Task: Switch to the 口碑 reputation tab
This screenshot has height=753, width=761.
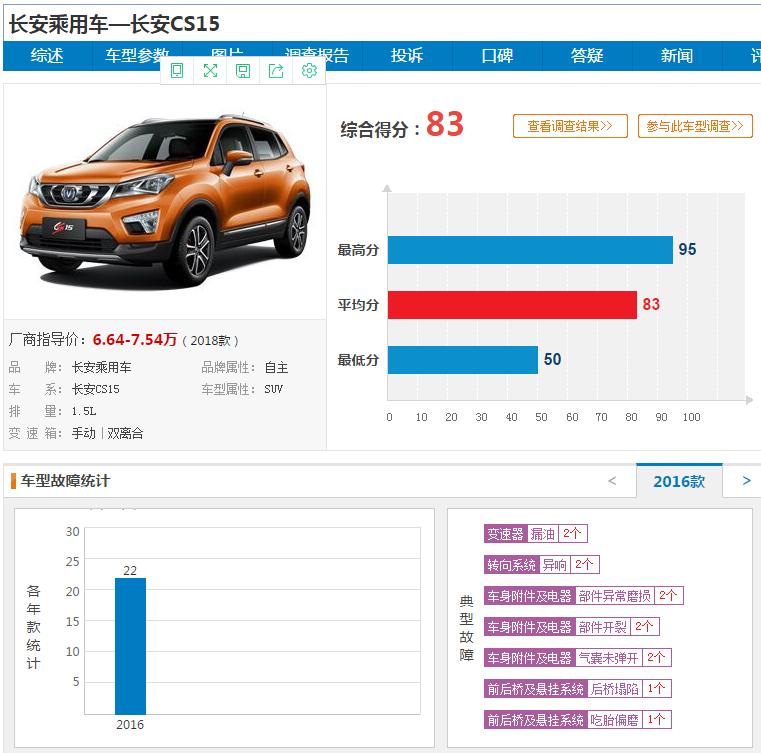Action: click(497, 56)
